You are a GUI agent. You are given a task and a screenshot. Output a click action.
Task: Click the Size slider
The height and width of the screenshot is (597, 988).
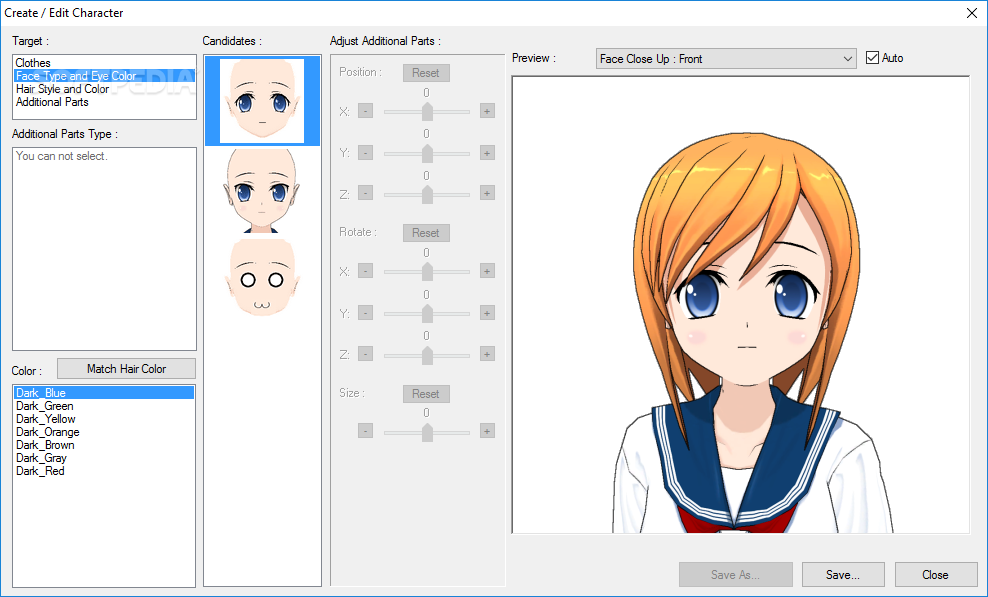pyautogui.click(x=427, y=432)
